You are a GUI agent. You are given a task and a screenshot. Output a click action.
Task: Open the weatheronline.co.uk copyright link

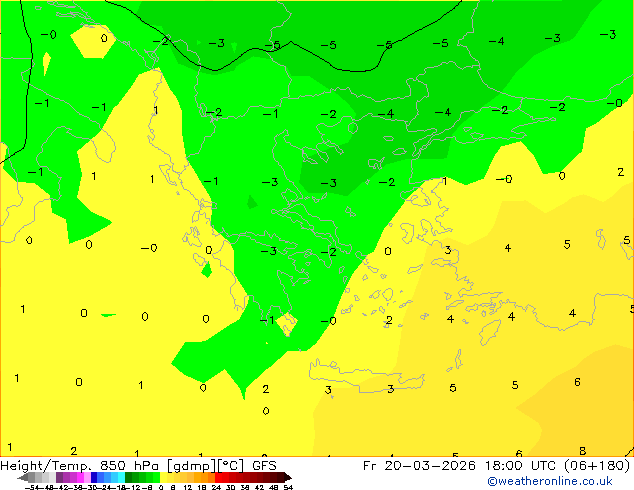pos(550,481)
